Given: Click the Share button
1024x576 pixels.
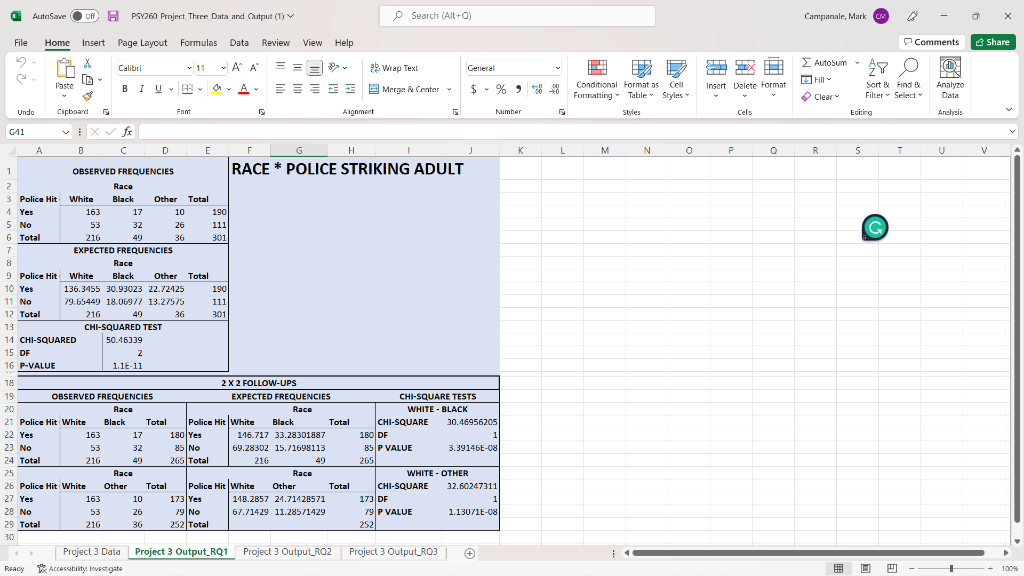Looking at the screenshot, I should 993,42.
